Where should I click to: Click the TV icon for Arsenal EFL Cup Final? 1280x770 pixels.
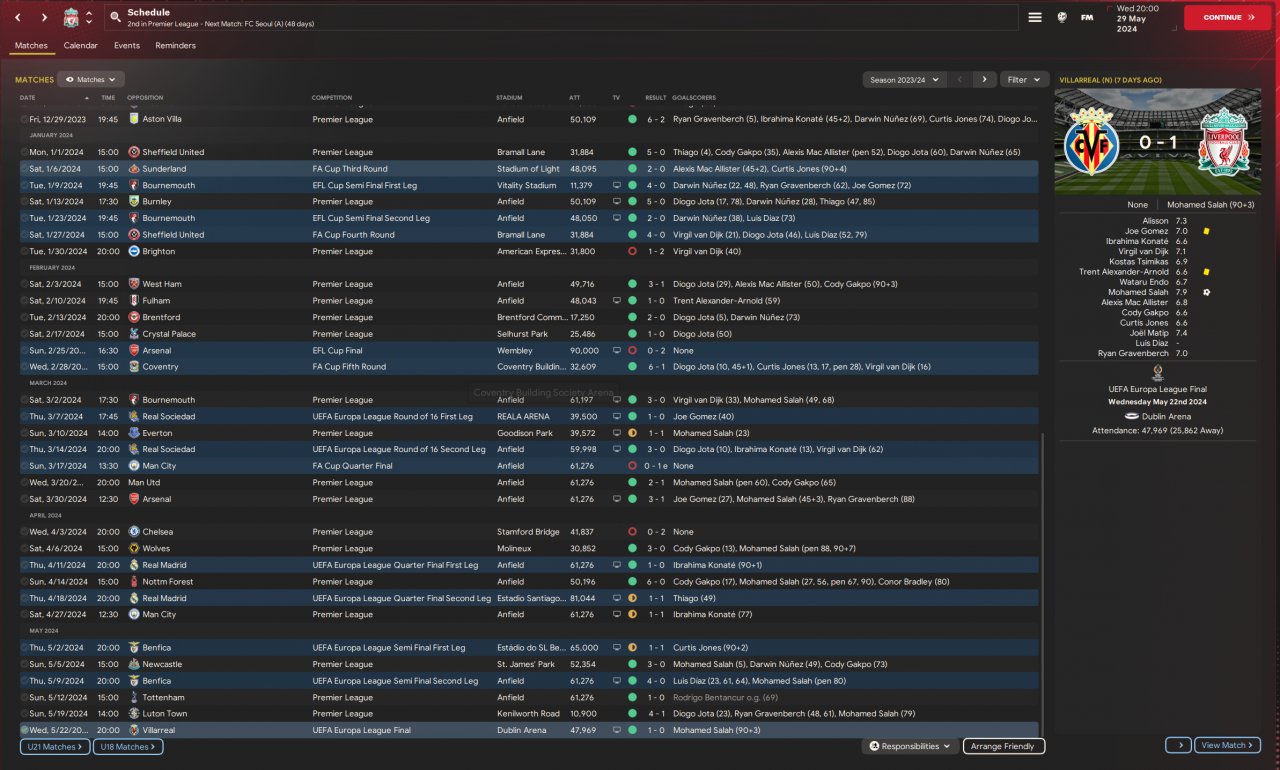(616, 351)
